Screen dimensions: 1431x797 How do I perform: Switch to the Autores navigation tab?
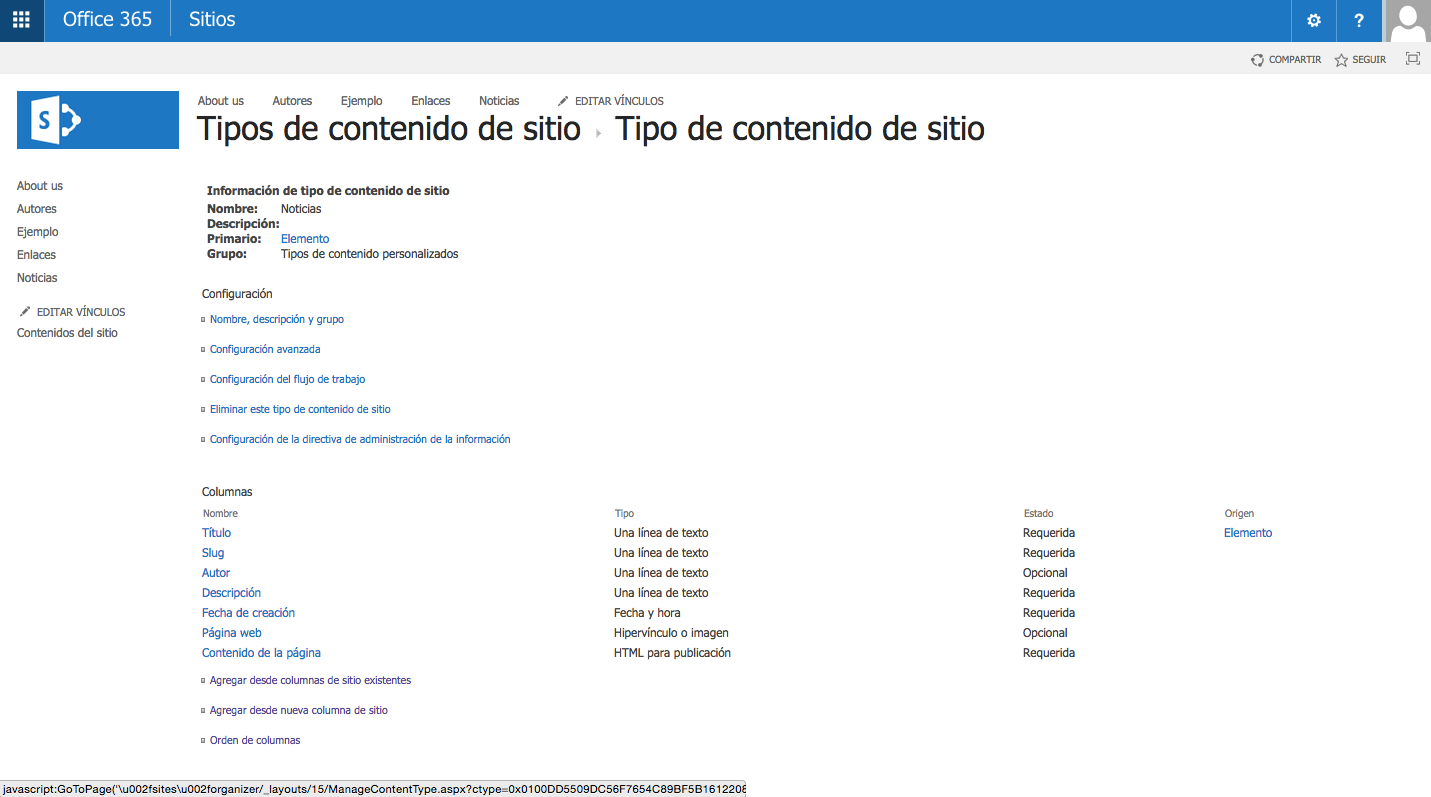tap(291, 100)
